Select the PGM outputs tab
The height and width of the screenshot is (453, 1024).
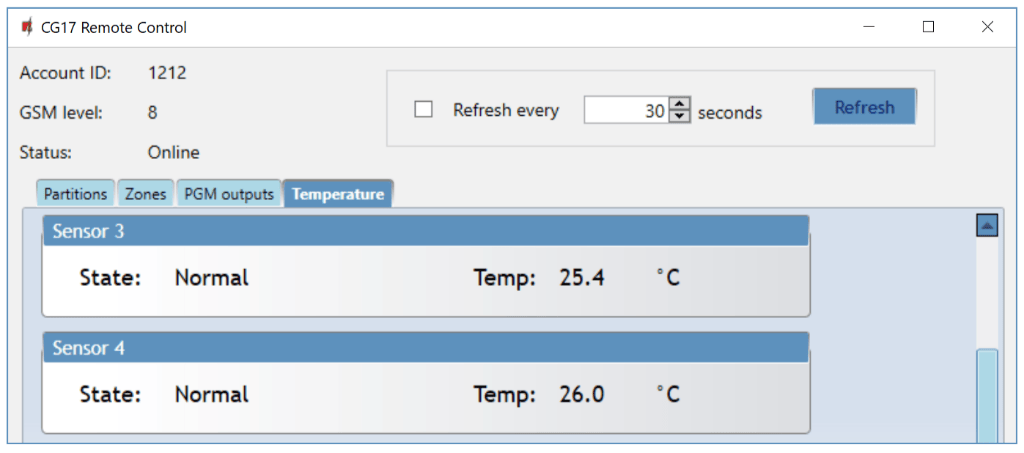click(x=229, y=194)
